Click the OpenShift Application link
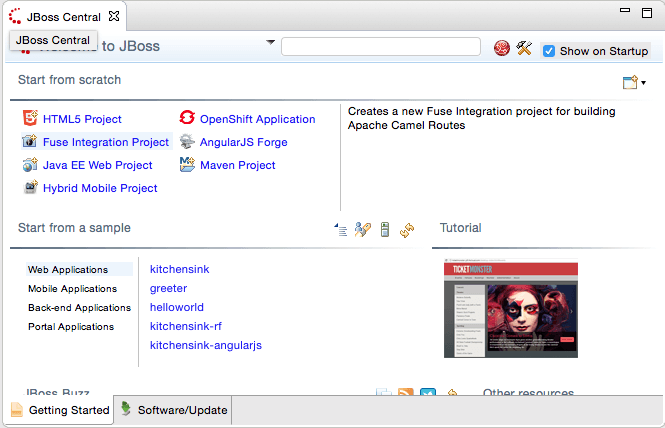The height and width of the screenshot is (428, 665). pyautogui.click(x=257, y=119)
